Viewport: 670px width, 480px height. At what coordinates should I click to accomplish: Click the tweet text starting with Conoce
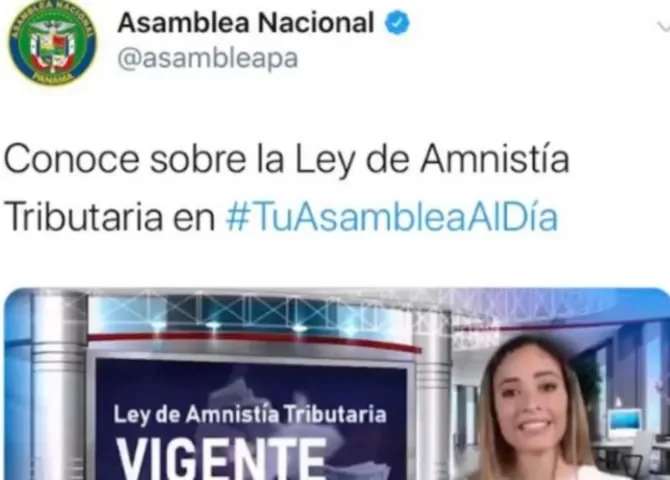tap(286, 188)
